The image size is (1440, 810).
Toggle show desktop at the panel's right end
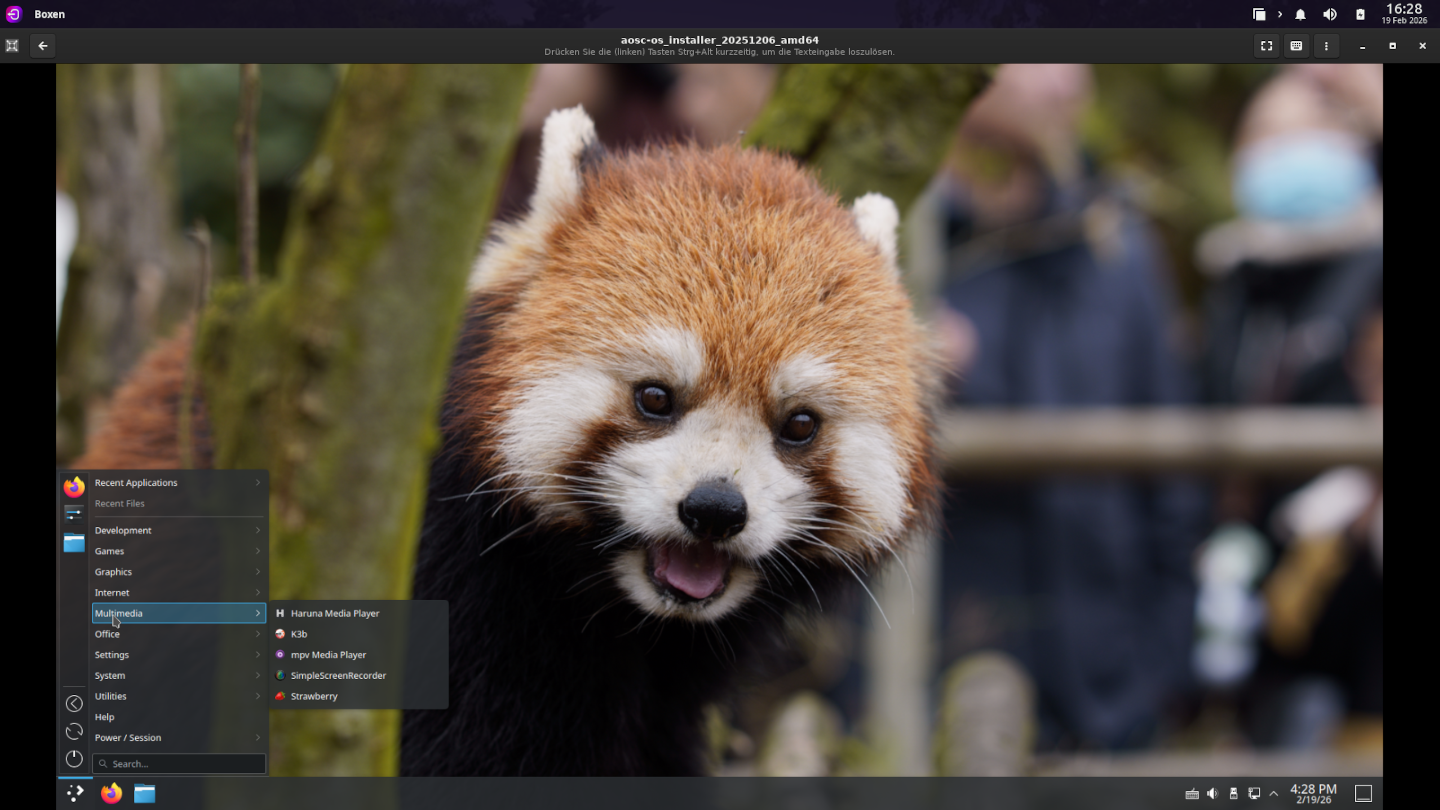[x=1363, y=793]
